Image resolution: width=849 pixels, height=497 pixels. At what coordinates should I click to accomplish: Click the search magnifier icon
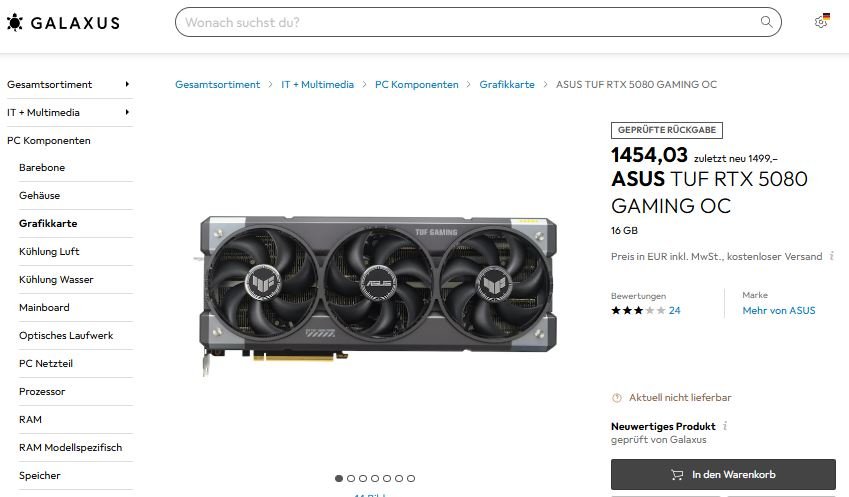click(x=766, y=22)
